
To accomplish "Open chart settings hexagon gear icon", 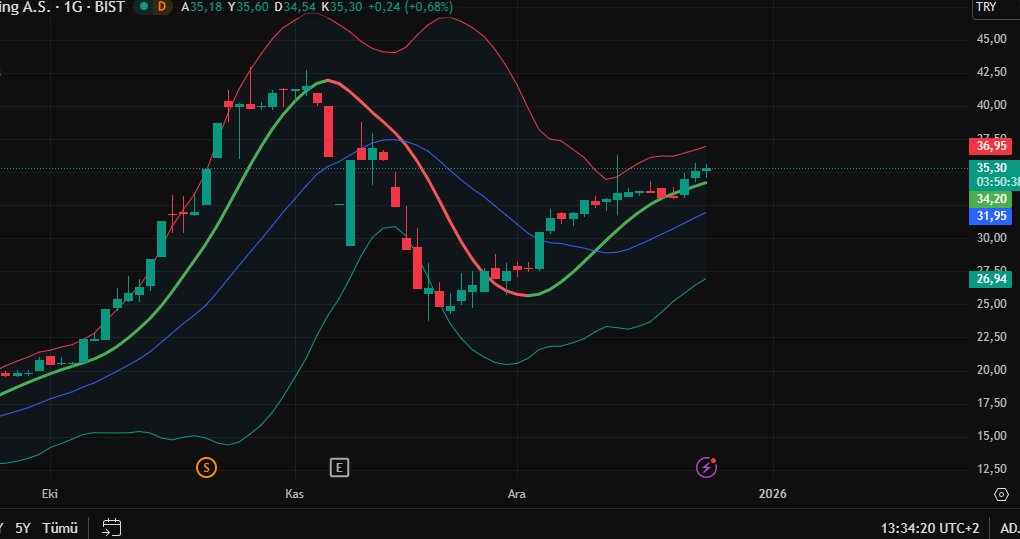I will [x=1002, y=494].
